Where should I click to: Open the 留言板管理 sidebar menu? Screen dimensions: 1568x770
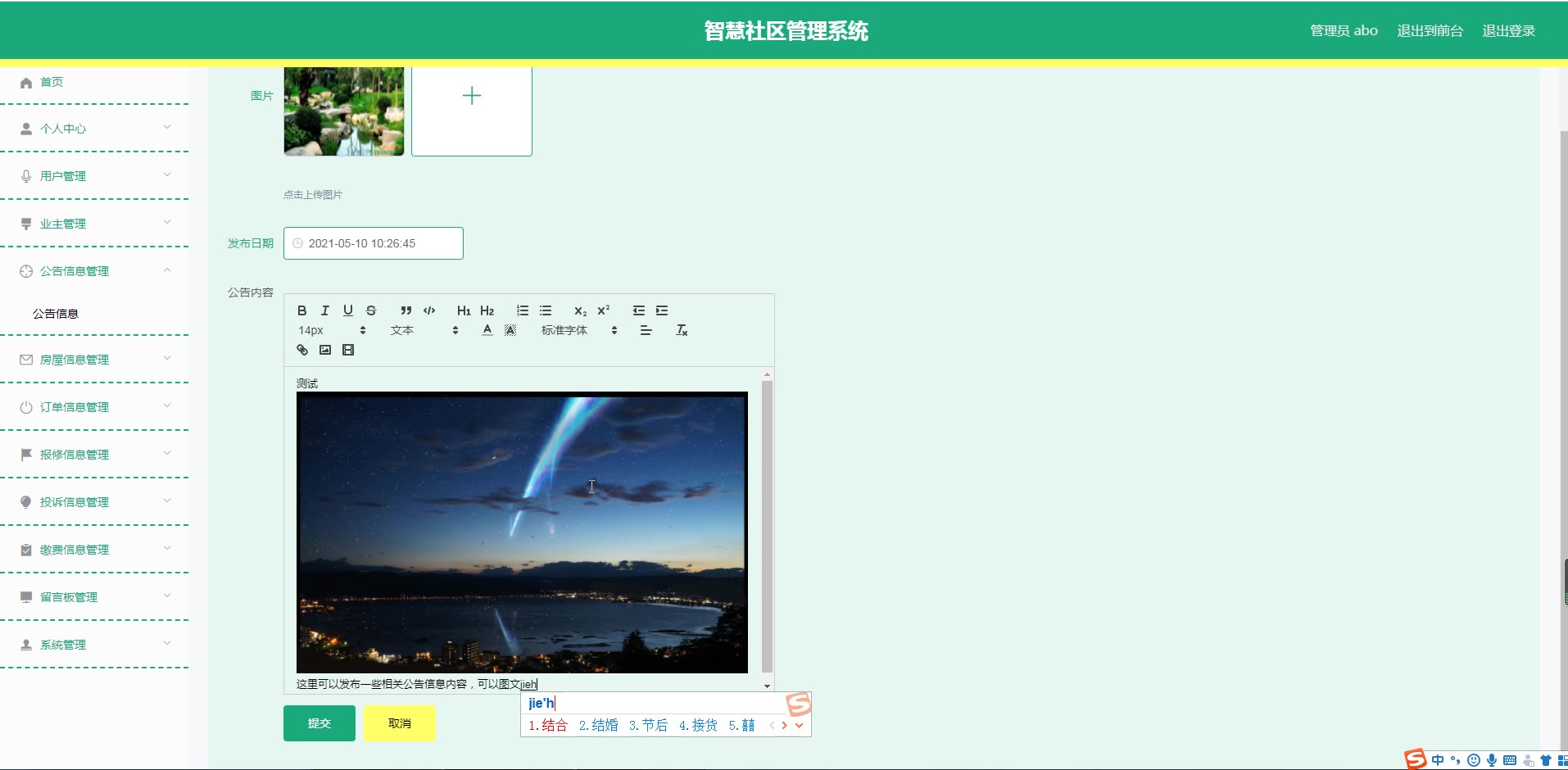[94, 597]
